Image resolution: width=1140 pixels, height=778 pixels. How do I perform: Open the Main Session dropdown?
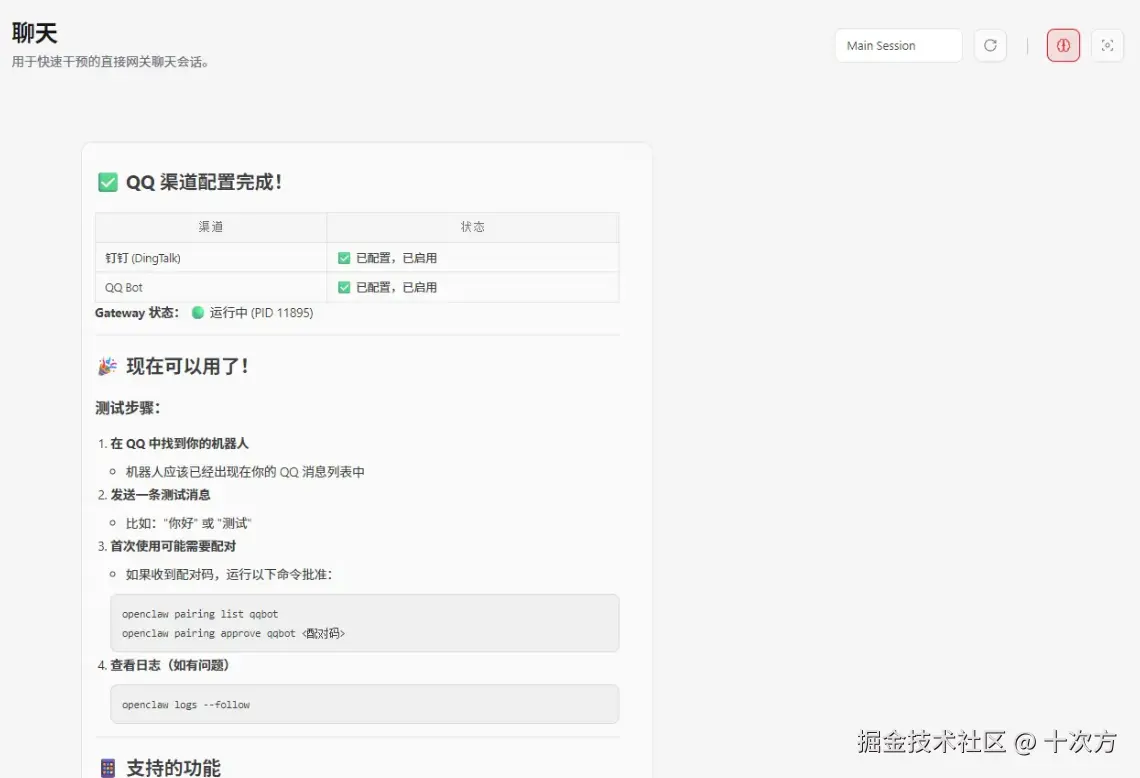pos(897,45)
